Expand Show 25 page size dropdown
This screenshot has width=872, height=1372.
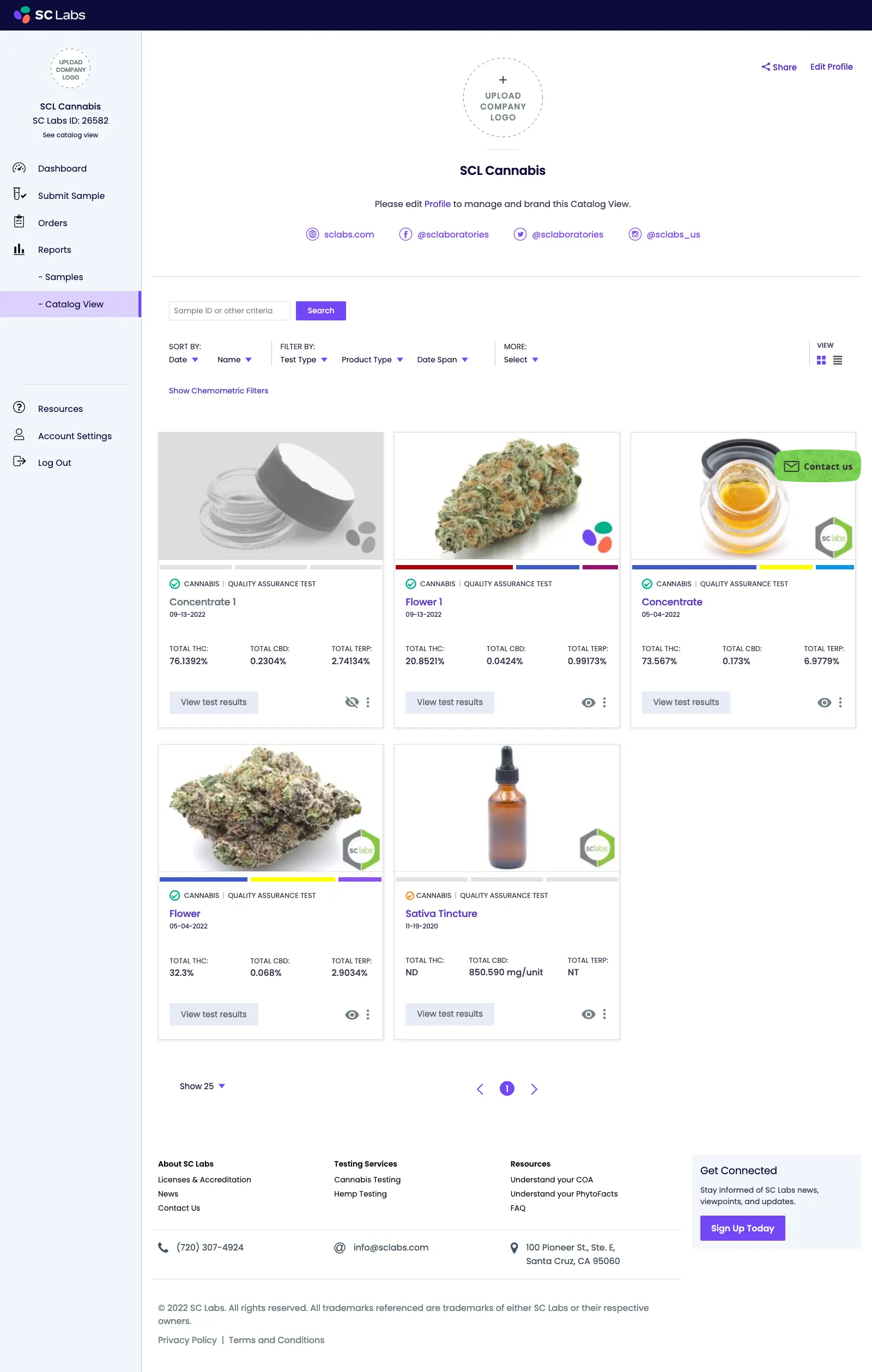202,1086
